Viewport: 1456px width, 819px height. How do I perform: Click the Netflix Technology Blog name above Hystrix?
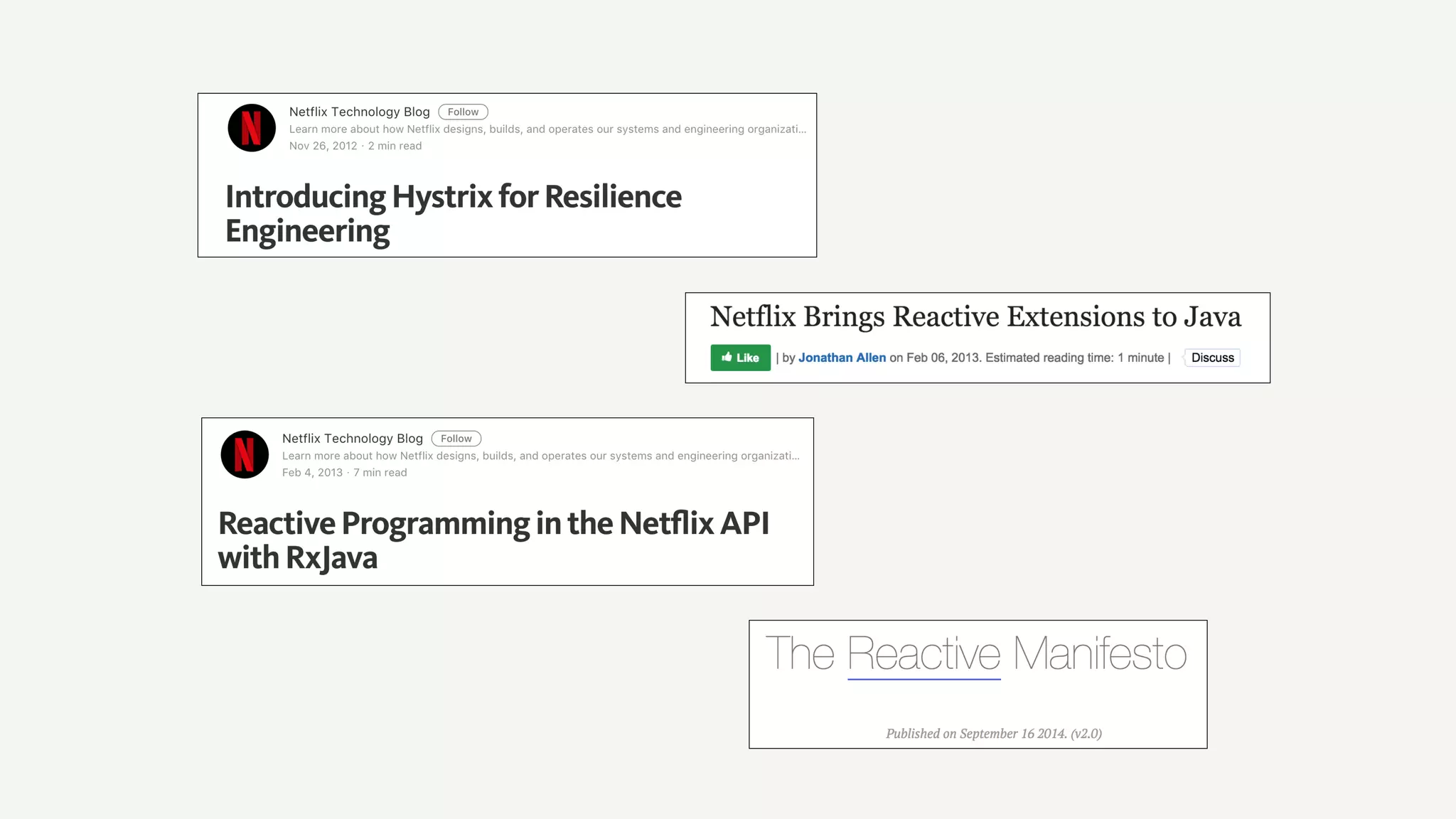pyautogui.click(x=359, y=112)
